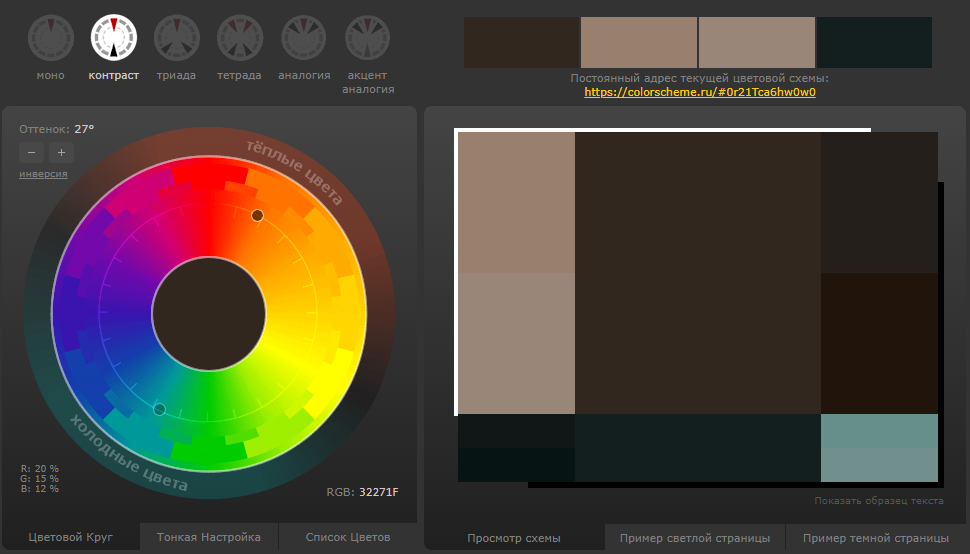Click the right darkest brown preview block
Image resolution: width=970 pixels, height=554 pixels.
click(879, 343)
